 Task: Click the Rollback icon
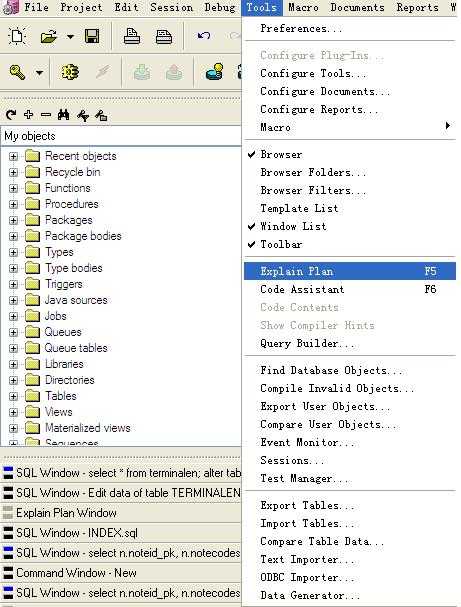click(x=174, y=72)
